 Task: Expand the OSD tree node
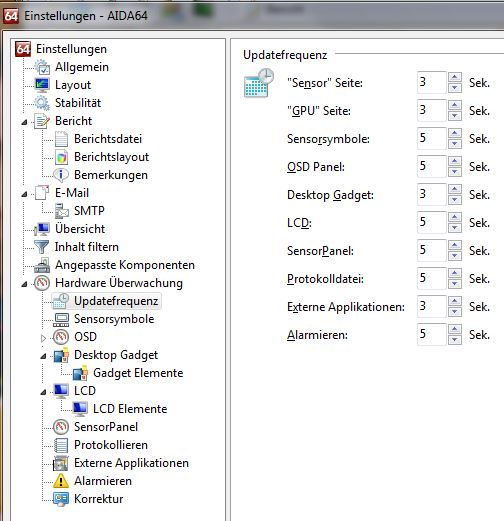(x=43, y=338)
